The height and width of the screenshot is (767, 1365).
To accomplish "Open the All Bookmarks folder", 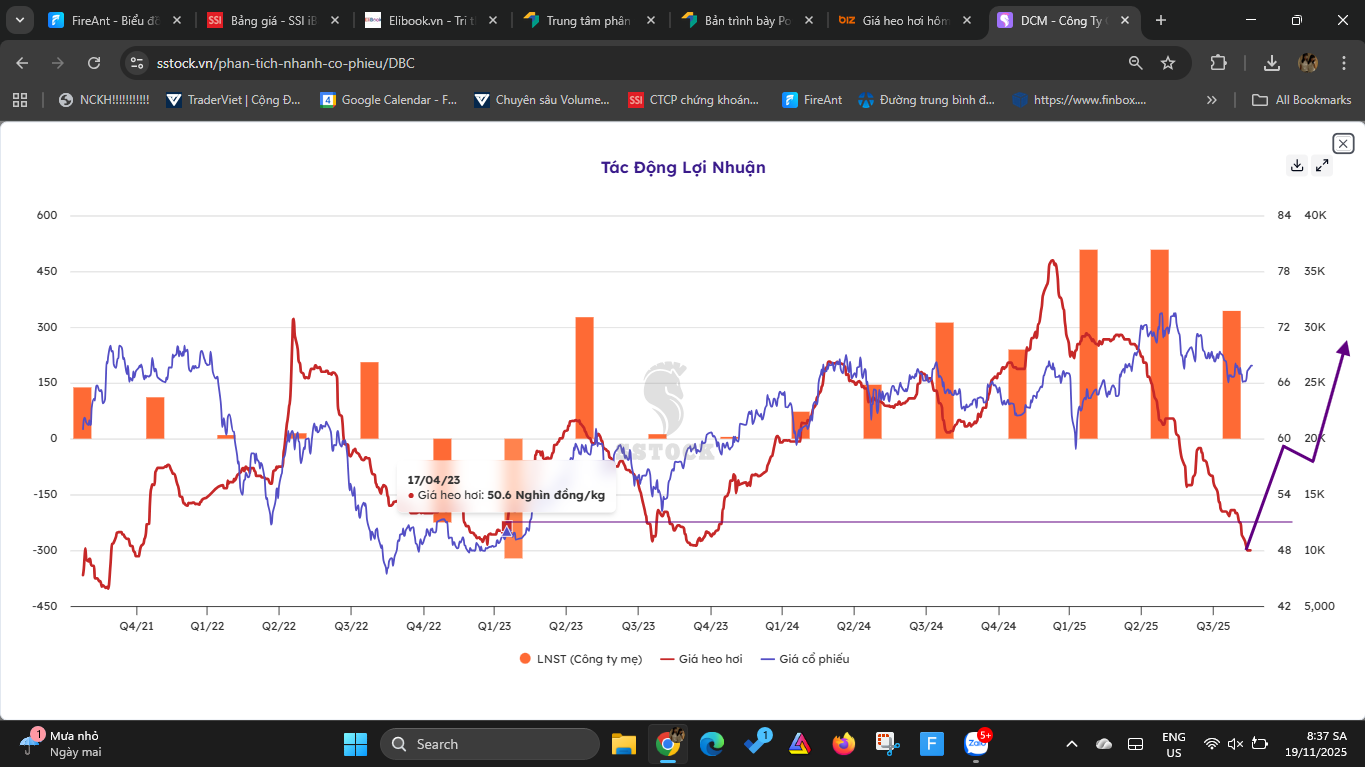I will click(x=1302, y=100).
